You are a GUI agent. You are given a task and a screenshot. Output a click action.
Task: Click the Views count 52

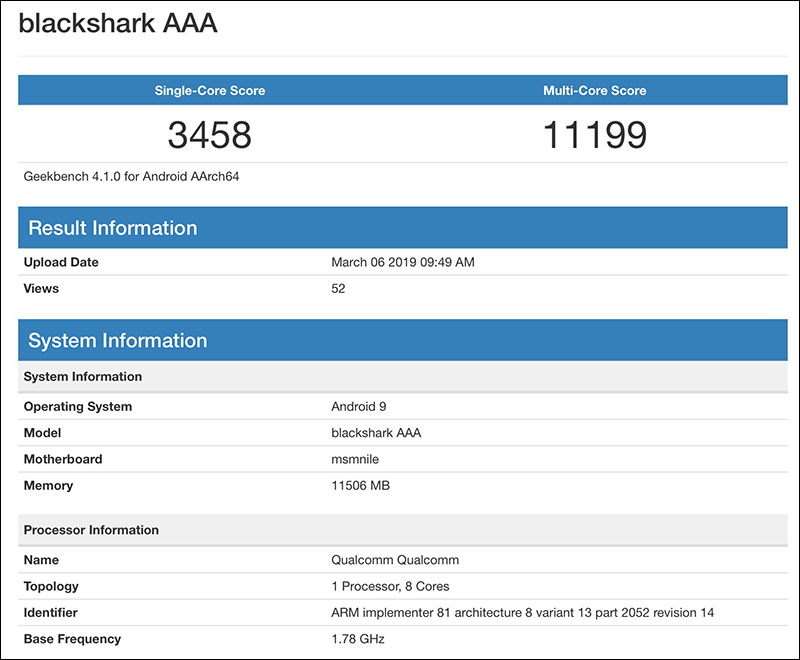pos(338,289)
